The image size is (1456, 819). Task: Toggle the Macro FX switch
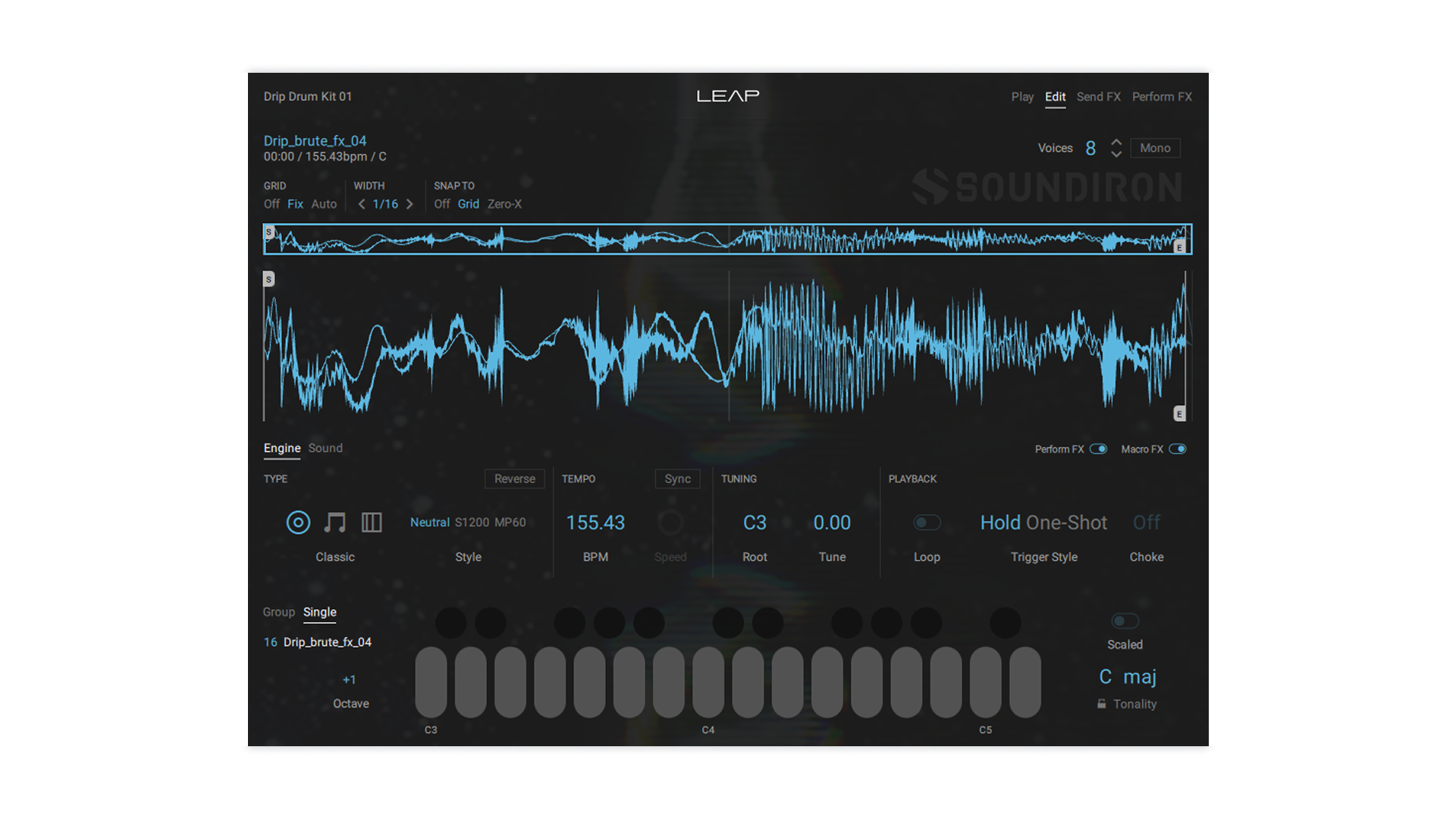tap(1177, 449)
